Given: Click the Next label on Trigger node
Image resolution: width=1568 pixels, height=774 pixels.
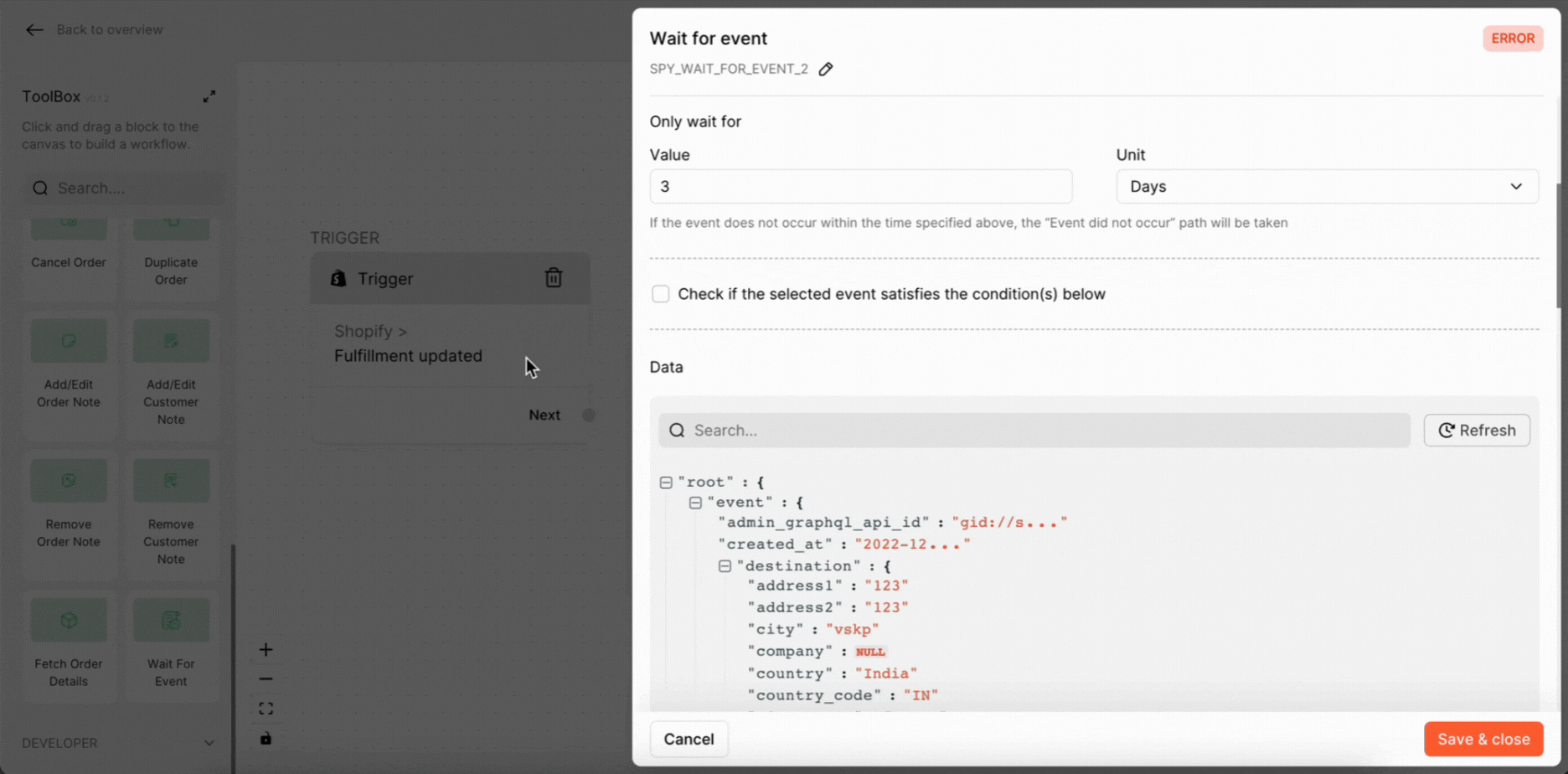Looking at the screenshot, I should [544, 415].
